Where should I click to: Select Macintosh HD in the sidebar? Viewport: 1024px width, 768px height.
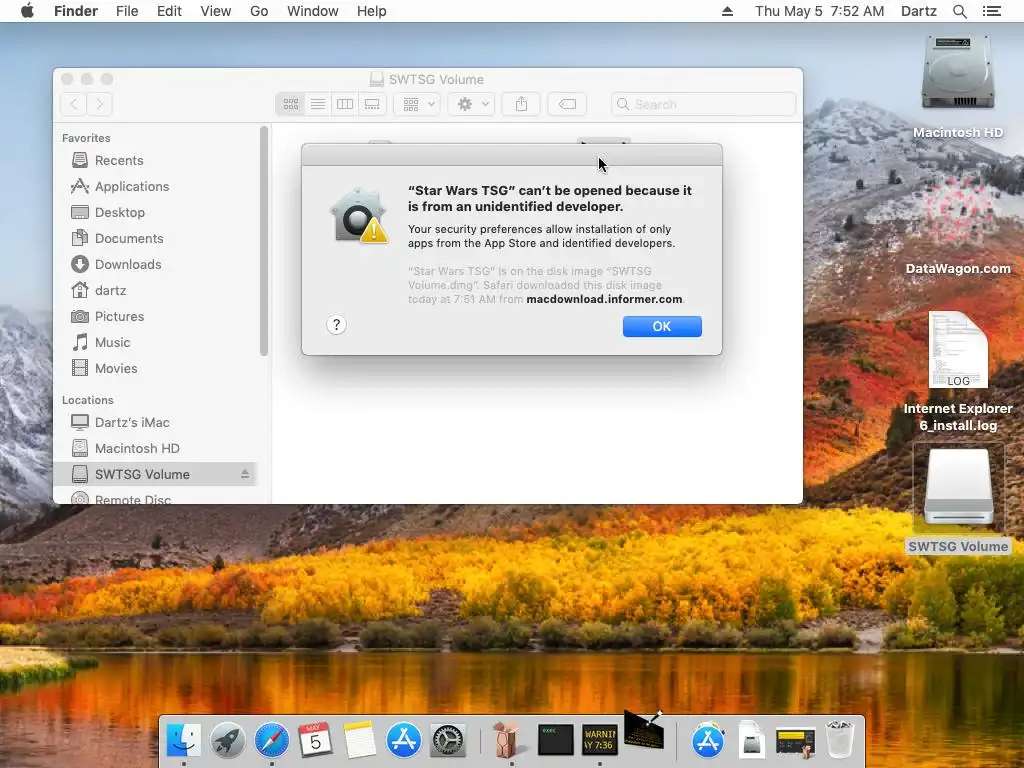point(157,449)
